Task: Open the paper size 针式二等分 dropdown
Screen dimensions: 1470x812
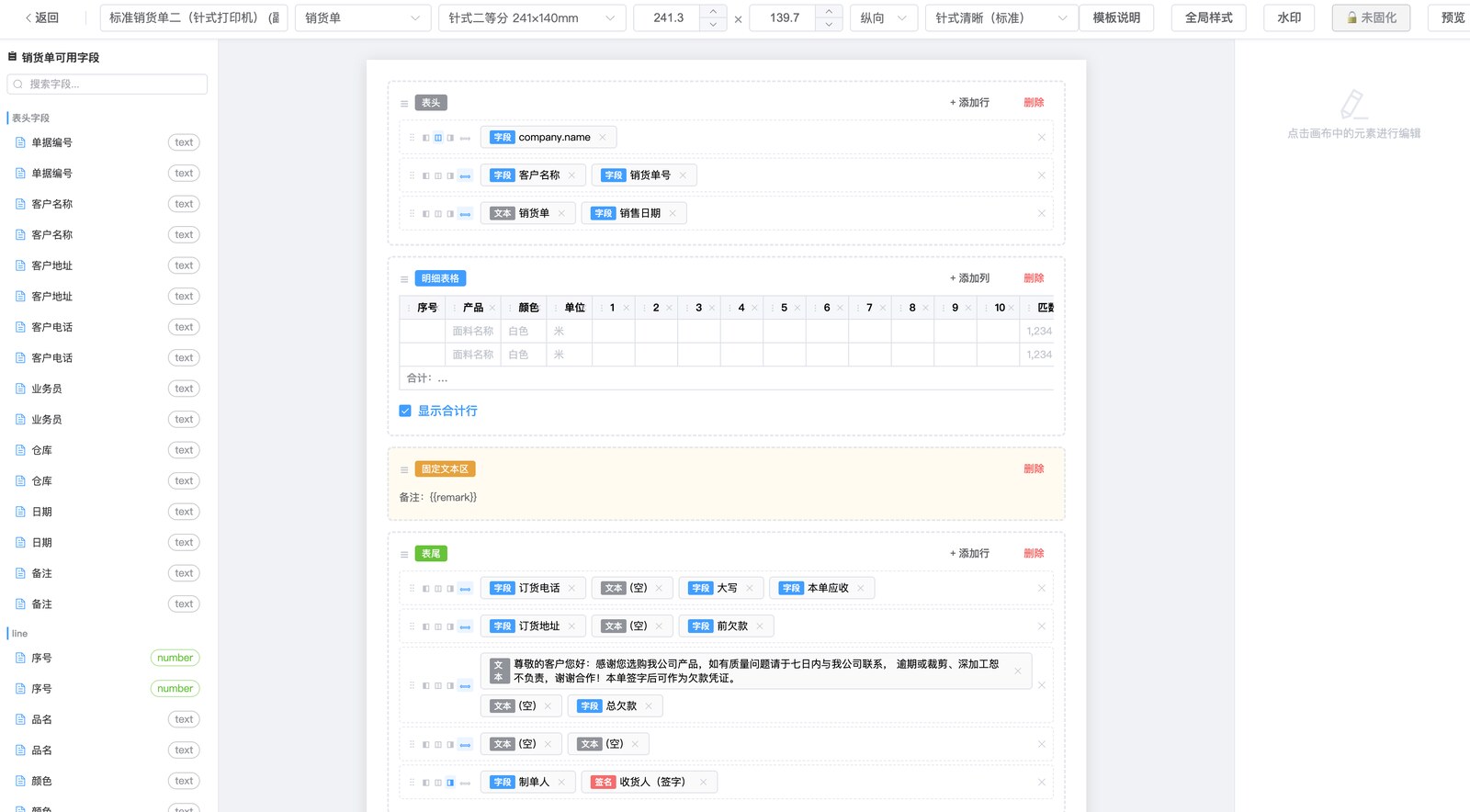Action: coord(532,17)
